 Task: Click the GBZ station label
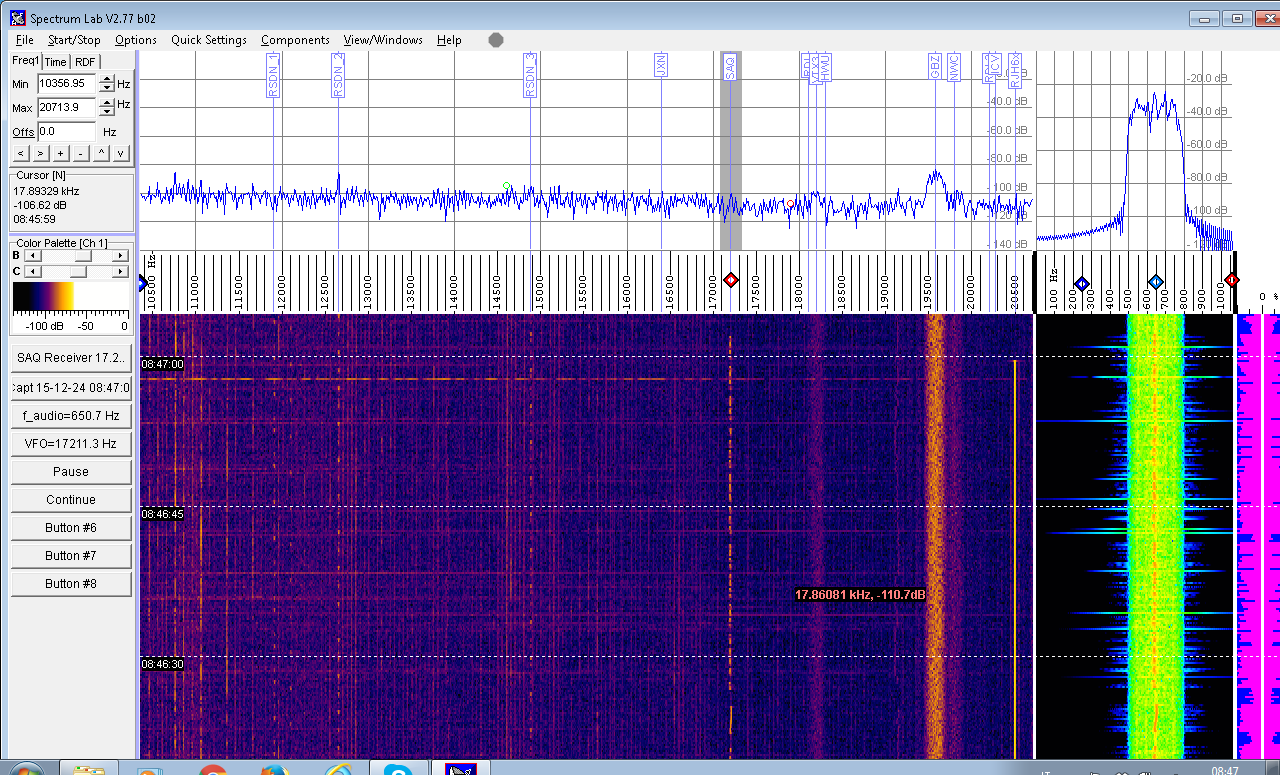coord(935,67)
